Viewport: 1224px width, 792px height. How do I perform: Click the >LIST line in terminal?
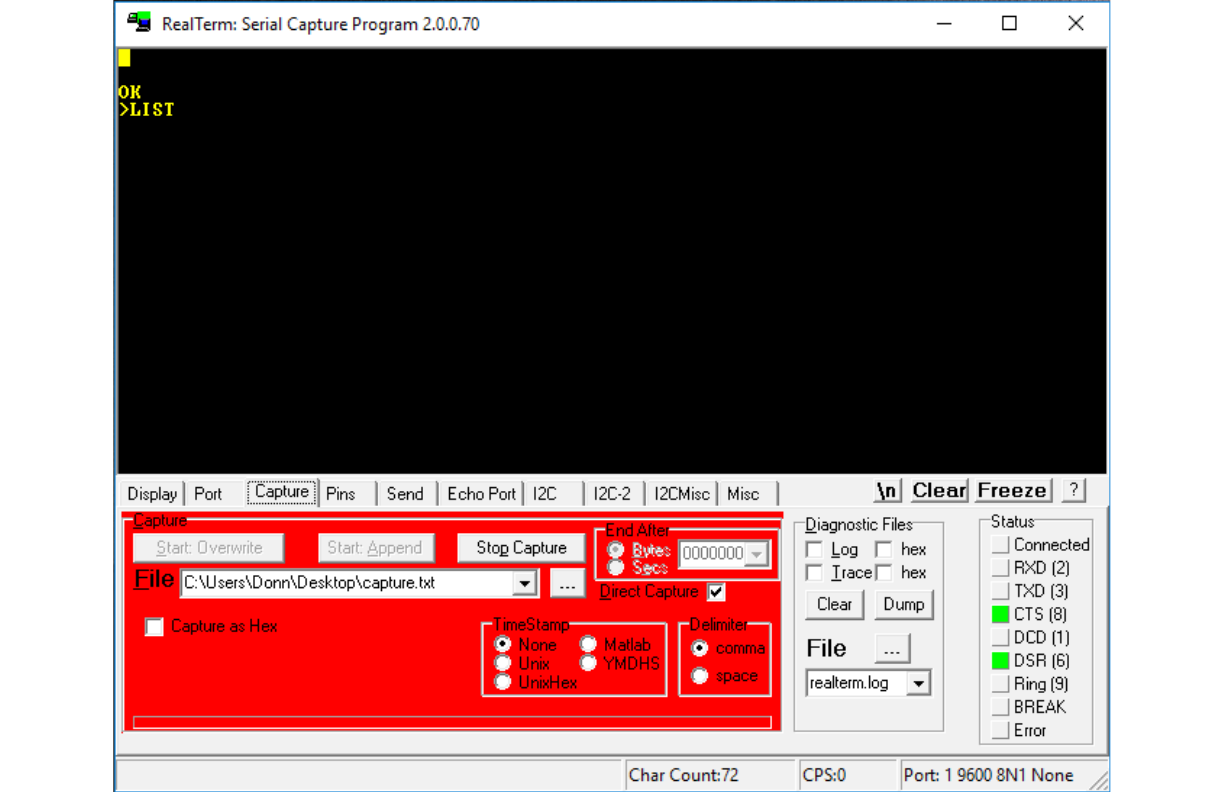click(x=146, y=110)
